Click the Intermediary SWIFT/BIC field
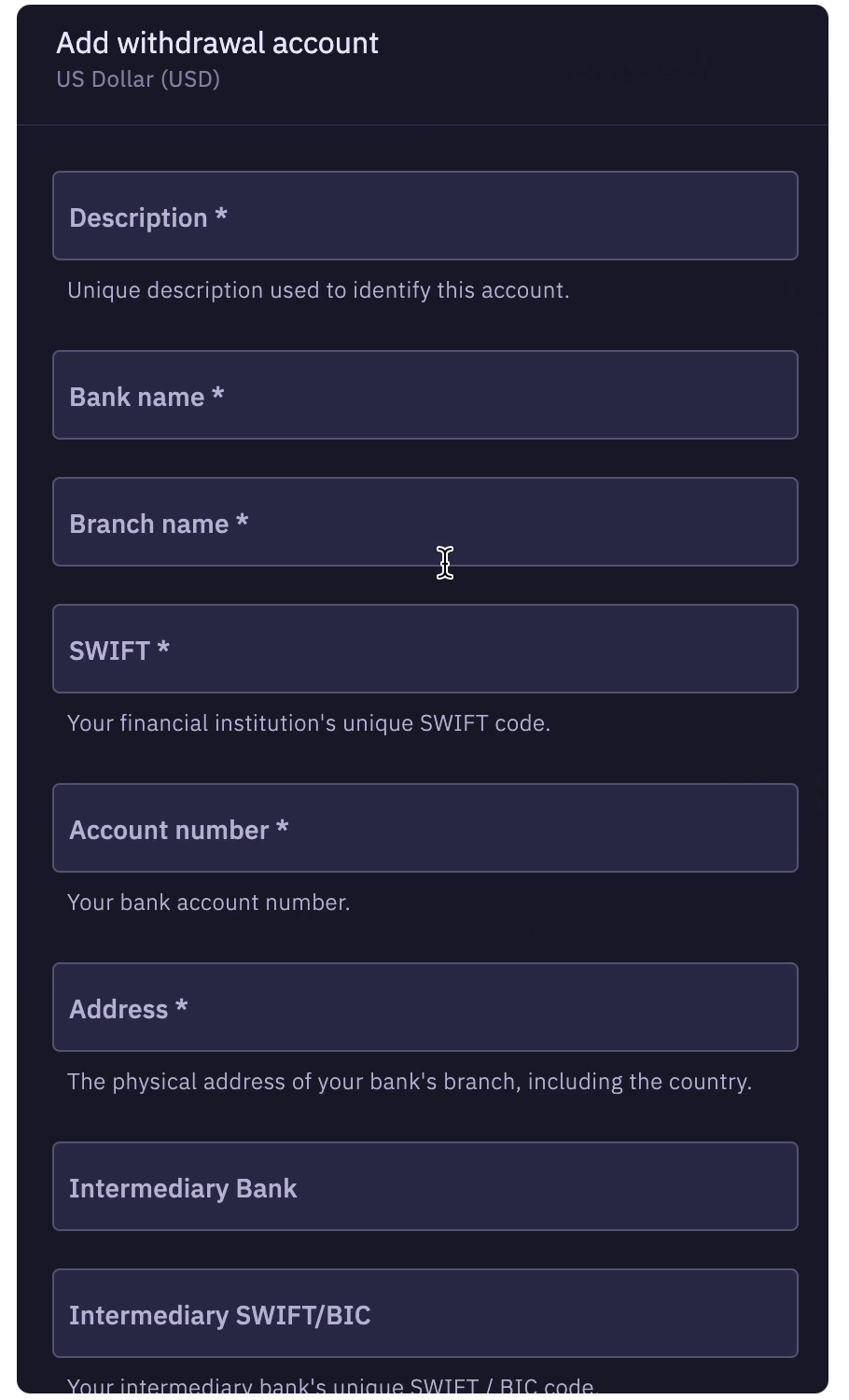 (x=424, y=1313)
